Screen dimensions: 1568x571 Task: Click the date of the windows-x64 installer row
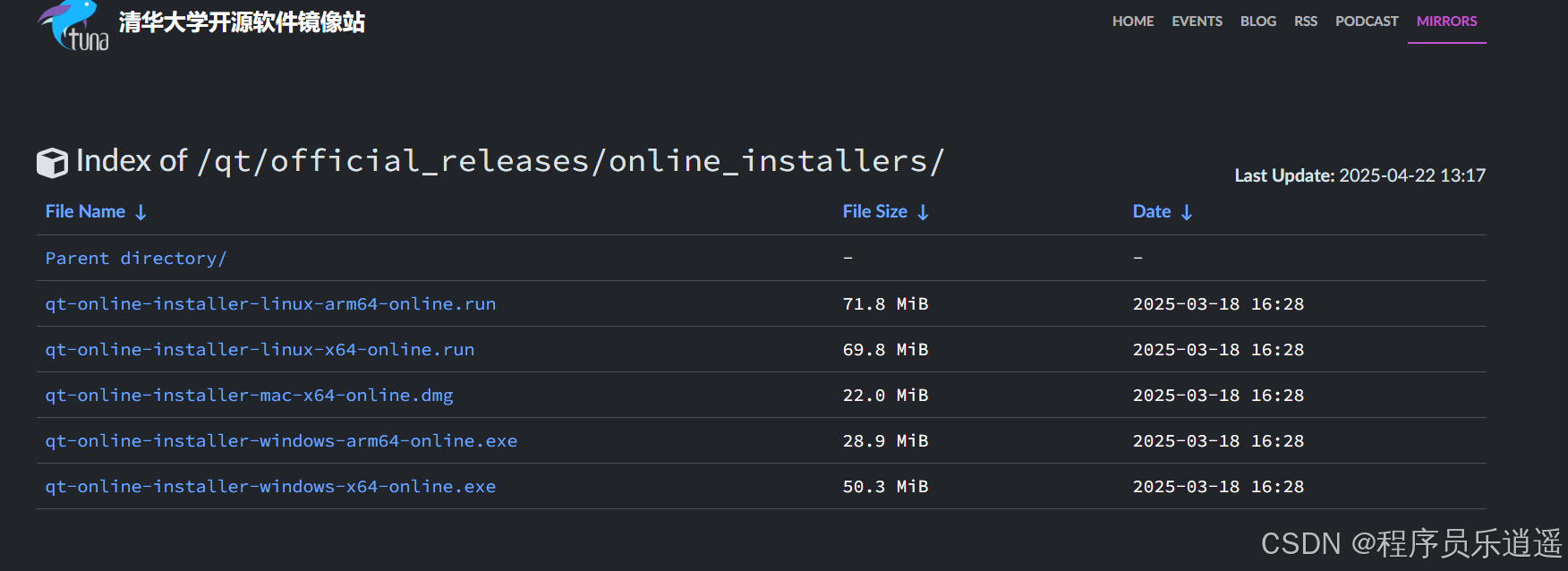point(1218,486)
